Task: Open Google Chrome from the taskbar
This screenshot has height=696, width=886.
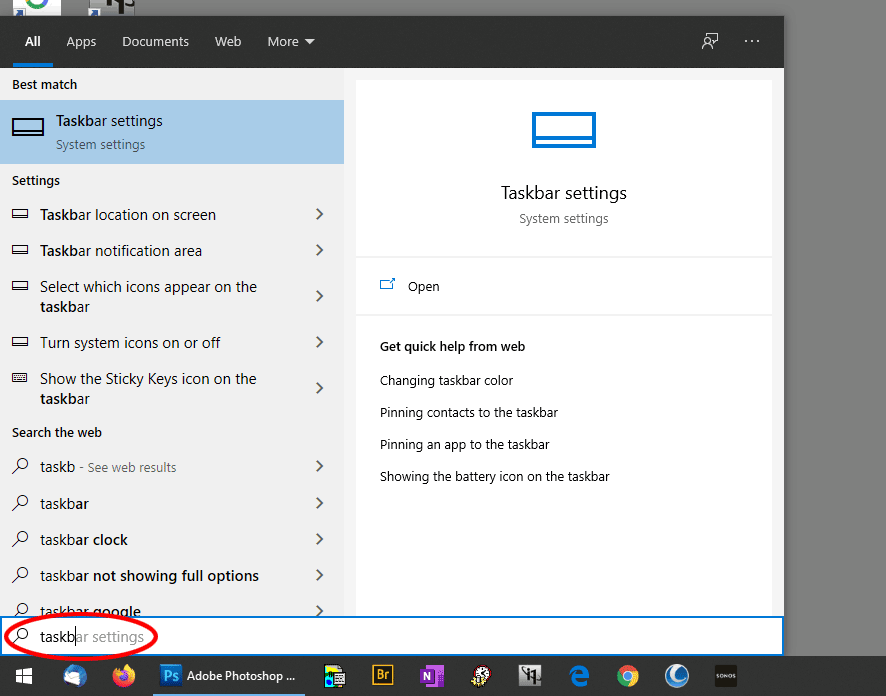Action: pos(628,677)
